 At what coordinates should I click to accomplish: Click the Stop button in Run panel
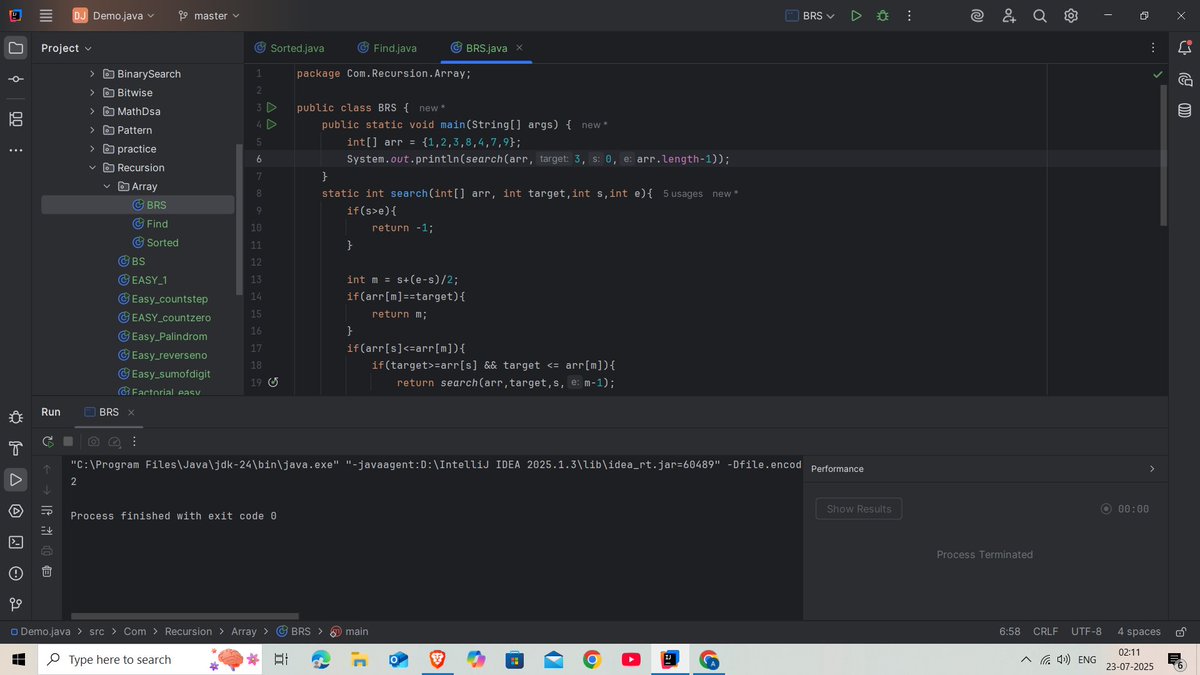point(68,441)
